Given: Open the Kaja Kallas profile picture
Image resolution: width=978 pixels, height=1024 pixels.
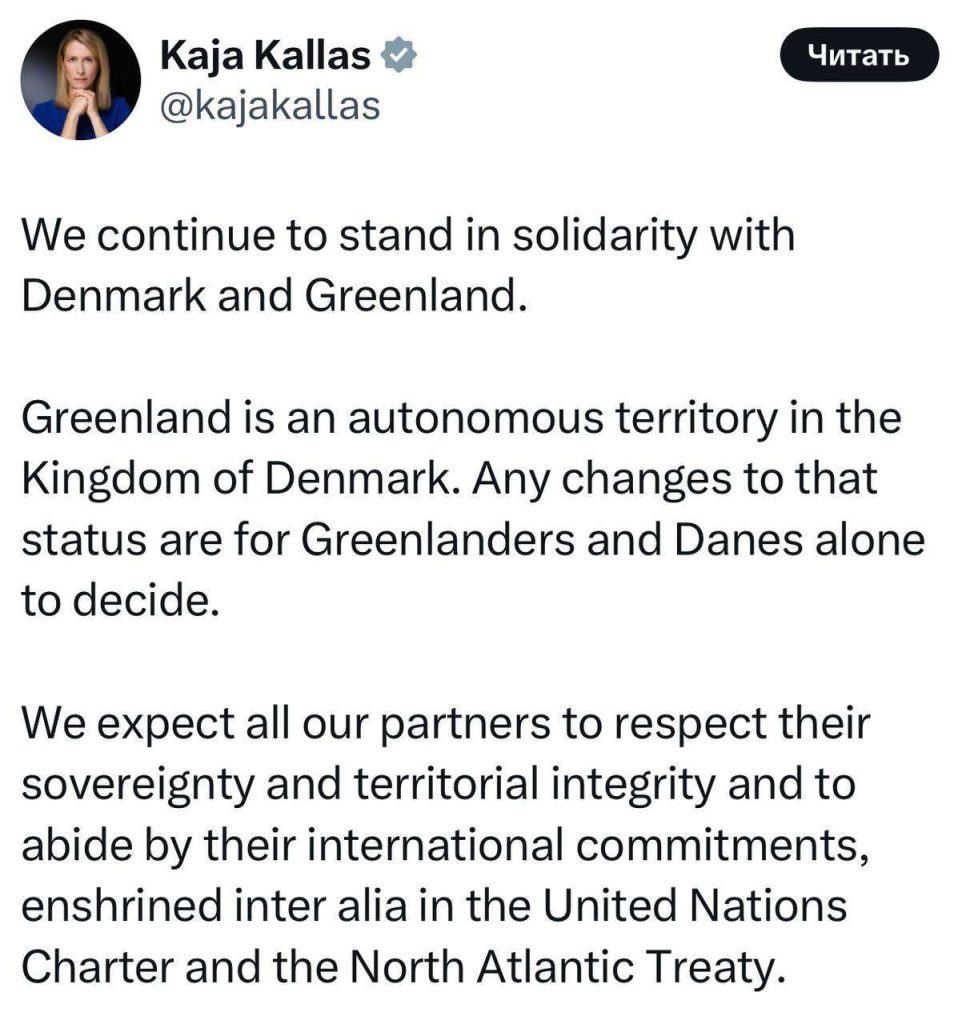Looking at the screenshot, I should coord(80,79).
